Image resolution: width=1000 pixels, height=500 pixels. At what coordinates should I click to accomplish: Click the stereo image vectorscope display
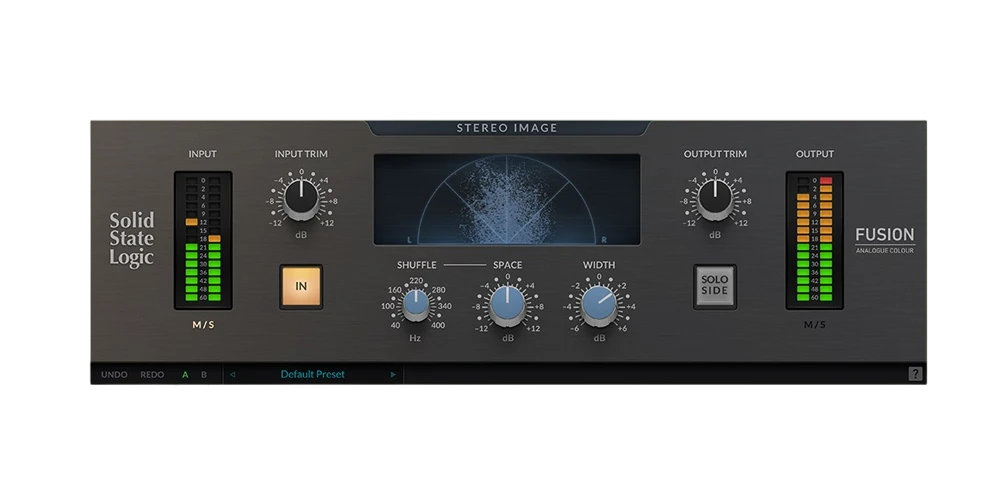click(507, 200)
